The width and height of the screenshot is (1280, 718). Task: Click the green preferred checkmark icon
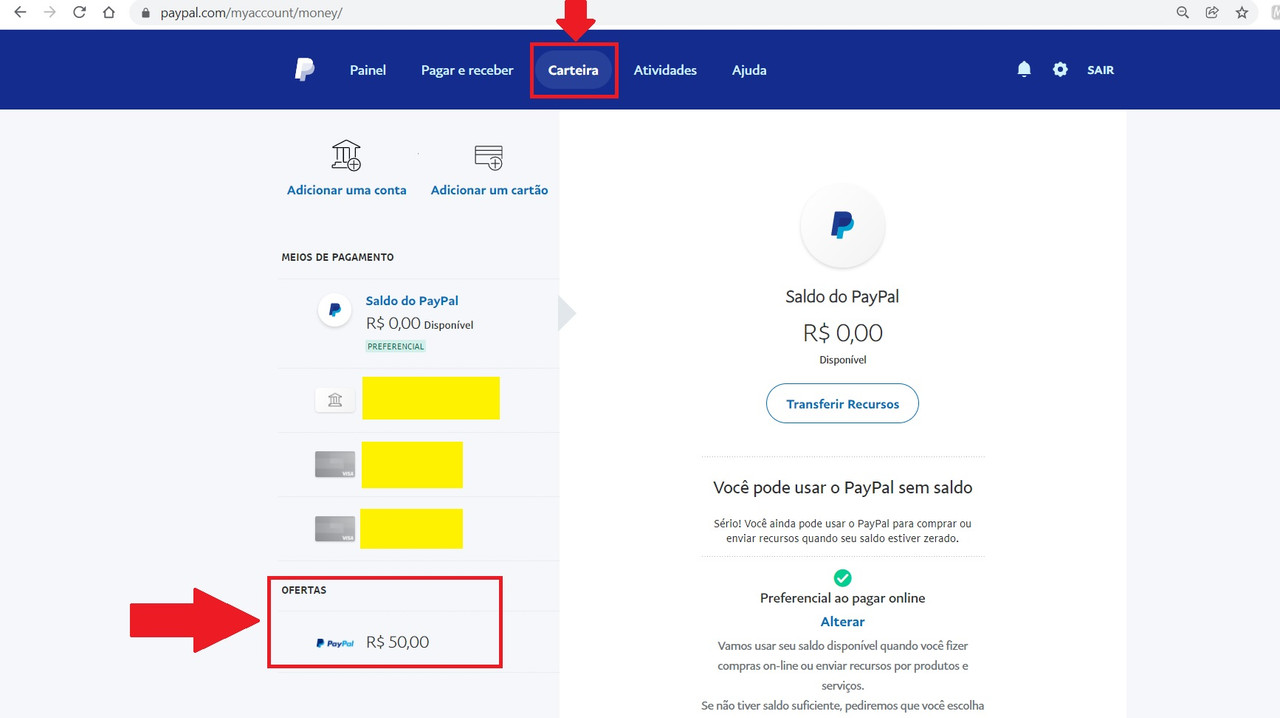842,578
